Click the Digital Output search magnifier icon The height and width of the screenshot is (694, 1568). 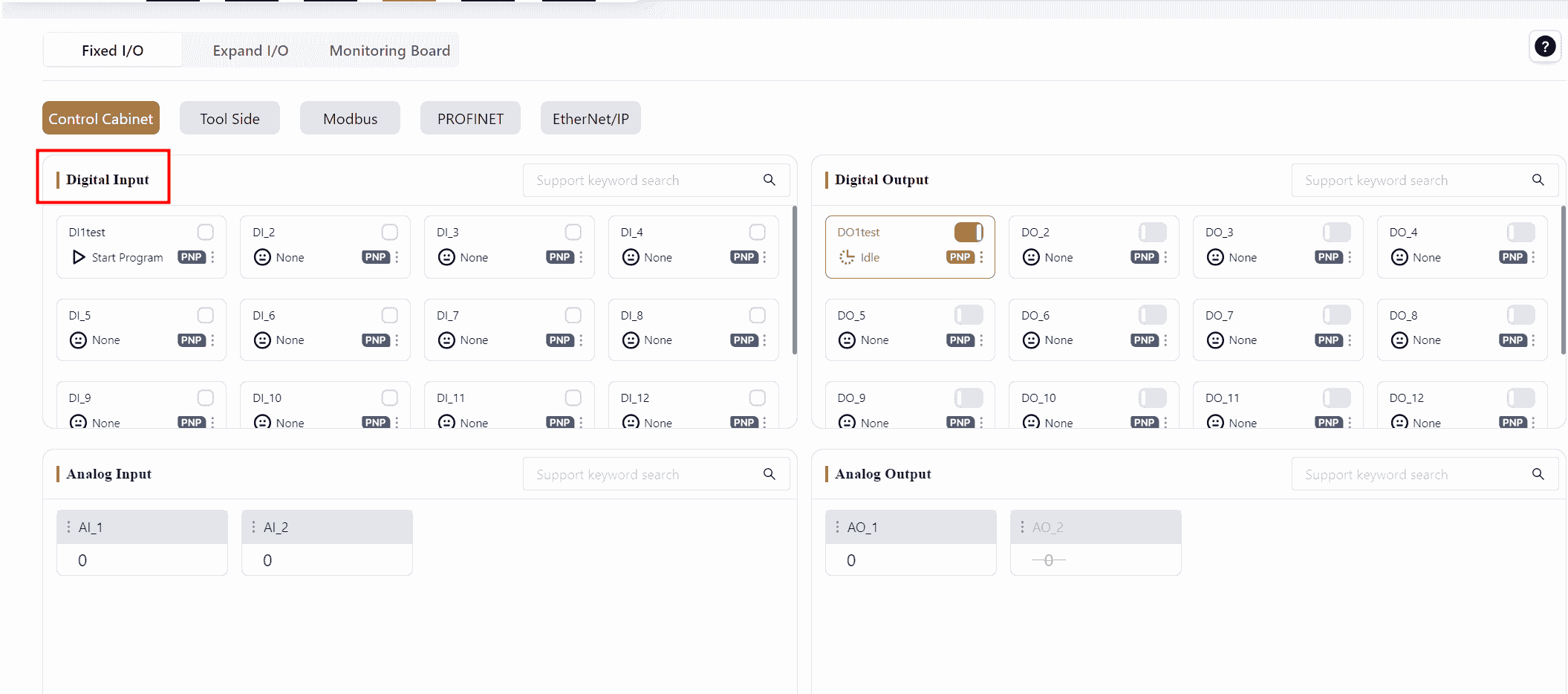(x=1538, y=180)
